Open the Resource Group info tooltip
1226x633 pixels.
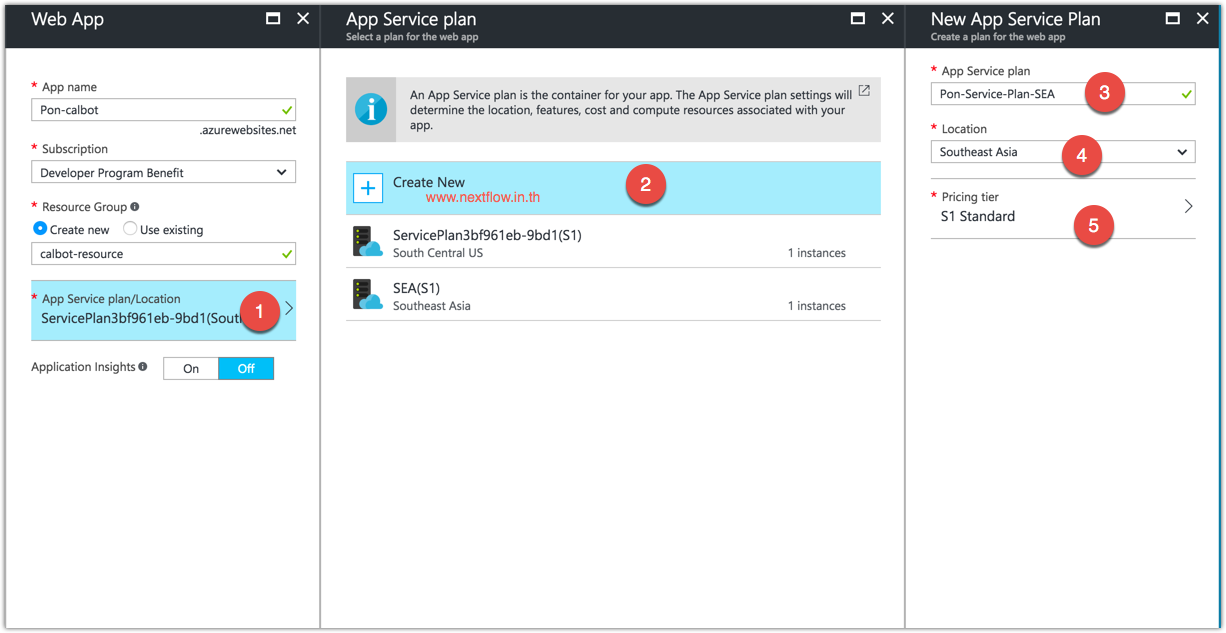[x=135, y=207]
